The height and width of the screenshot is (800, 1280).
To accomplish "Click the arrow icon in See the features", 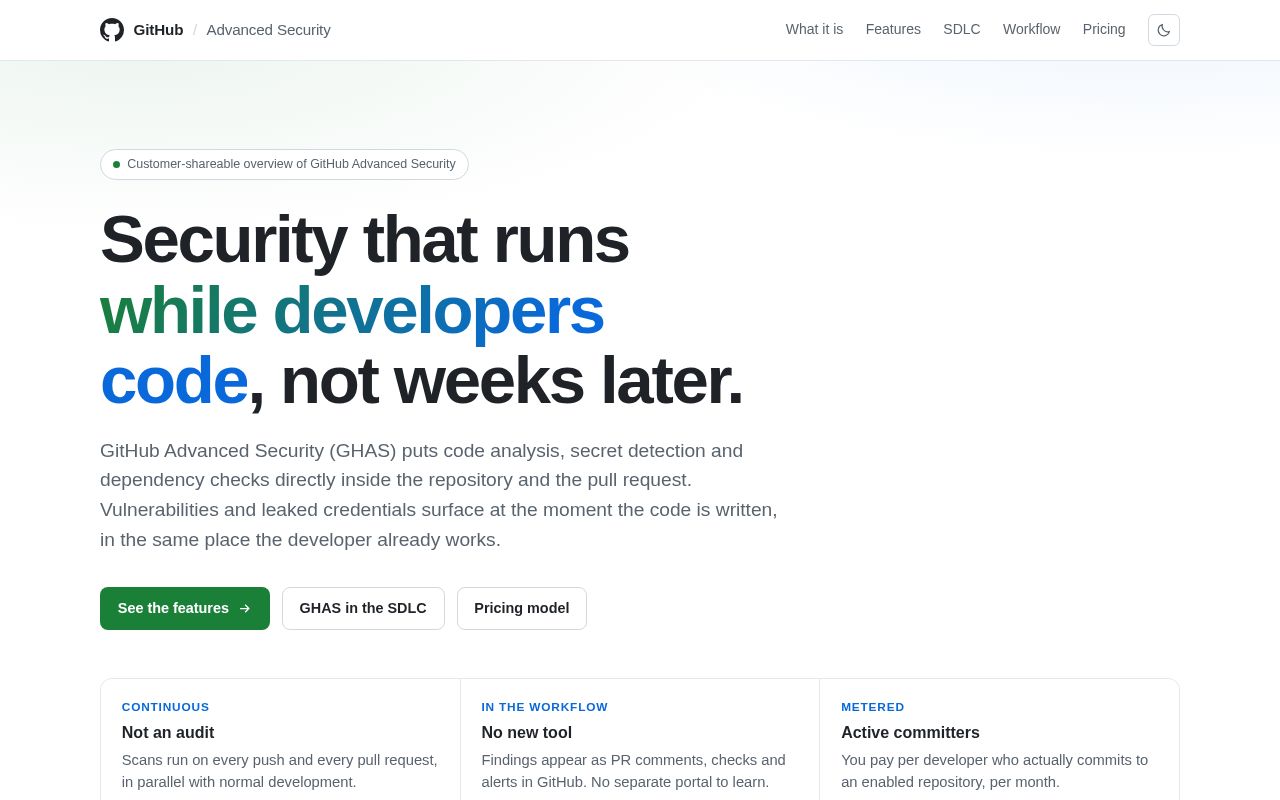I will click(x=245, y=608).
